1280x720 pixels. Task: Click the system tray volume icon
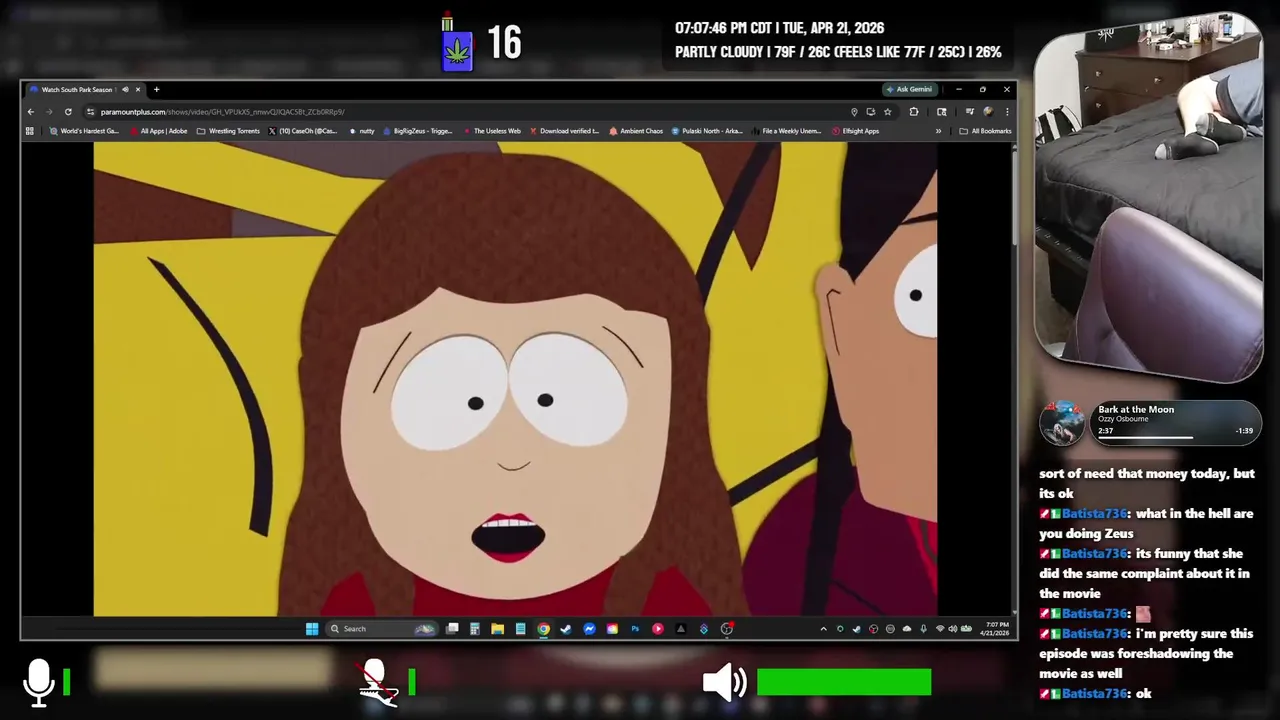(953, 629)
